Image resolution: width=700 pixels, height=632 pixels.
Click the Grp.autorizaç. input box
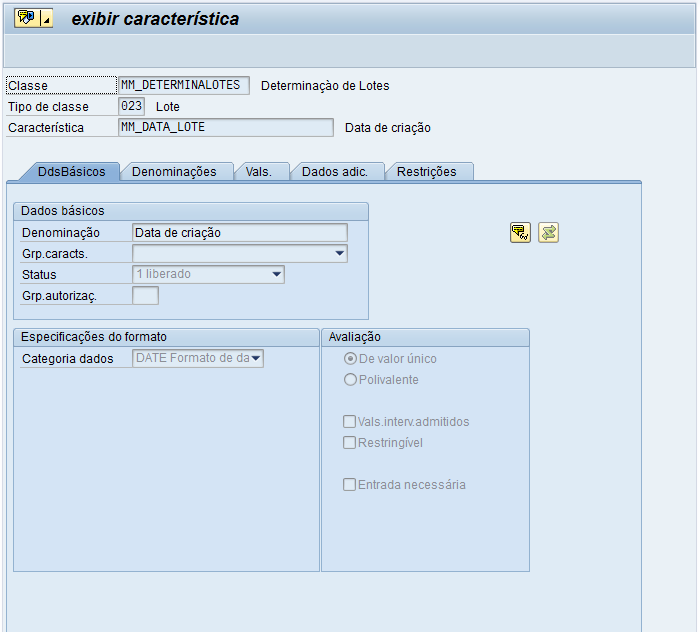pyautogui.click(x=145, y=295)
